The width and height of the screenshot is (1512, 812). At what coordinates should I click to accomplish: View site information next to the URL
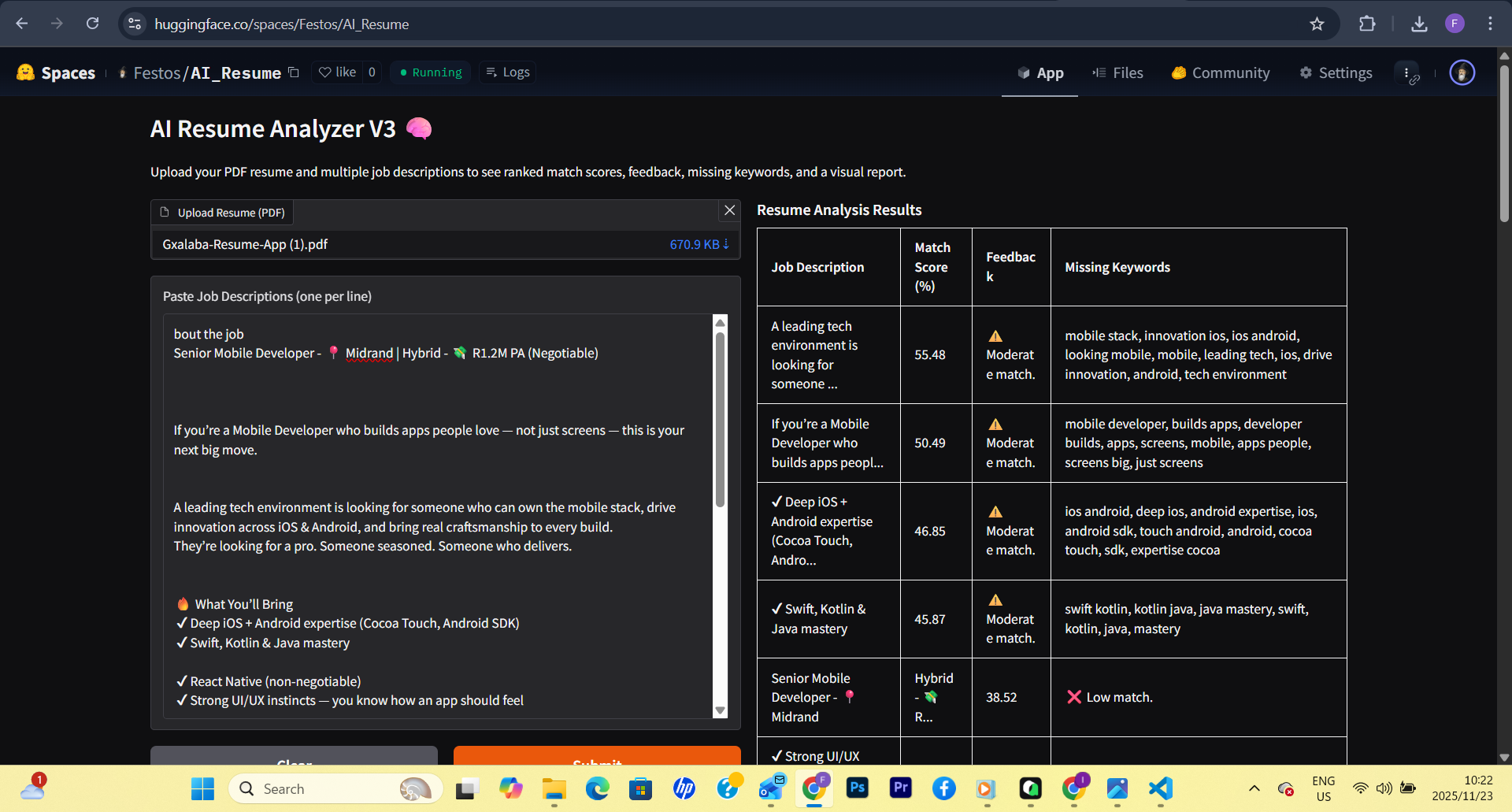click(135, 24)
